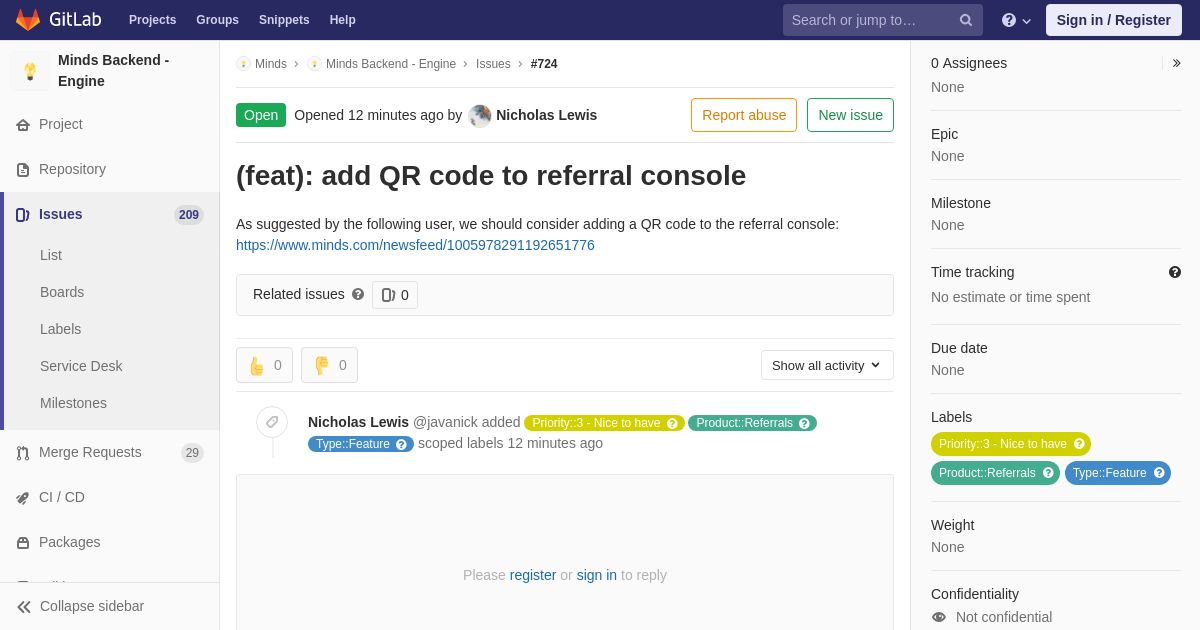Click the Issues breadcrumb link
This screenshot has height=630, width=1200.
pyautogui.click(x=493, y=64)
